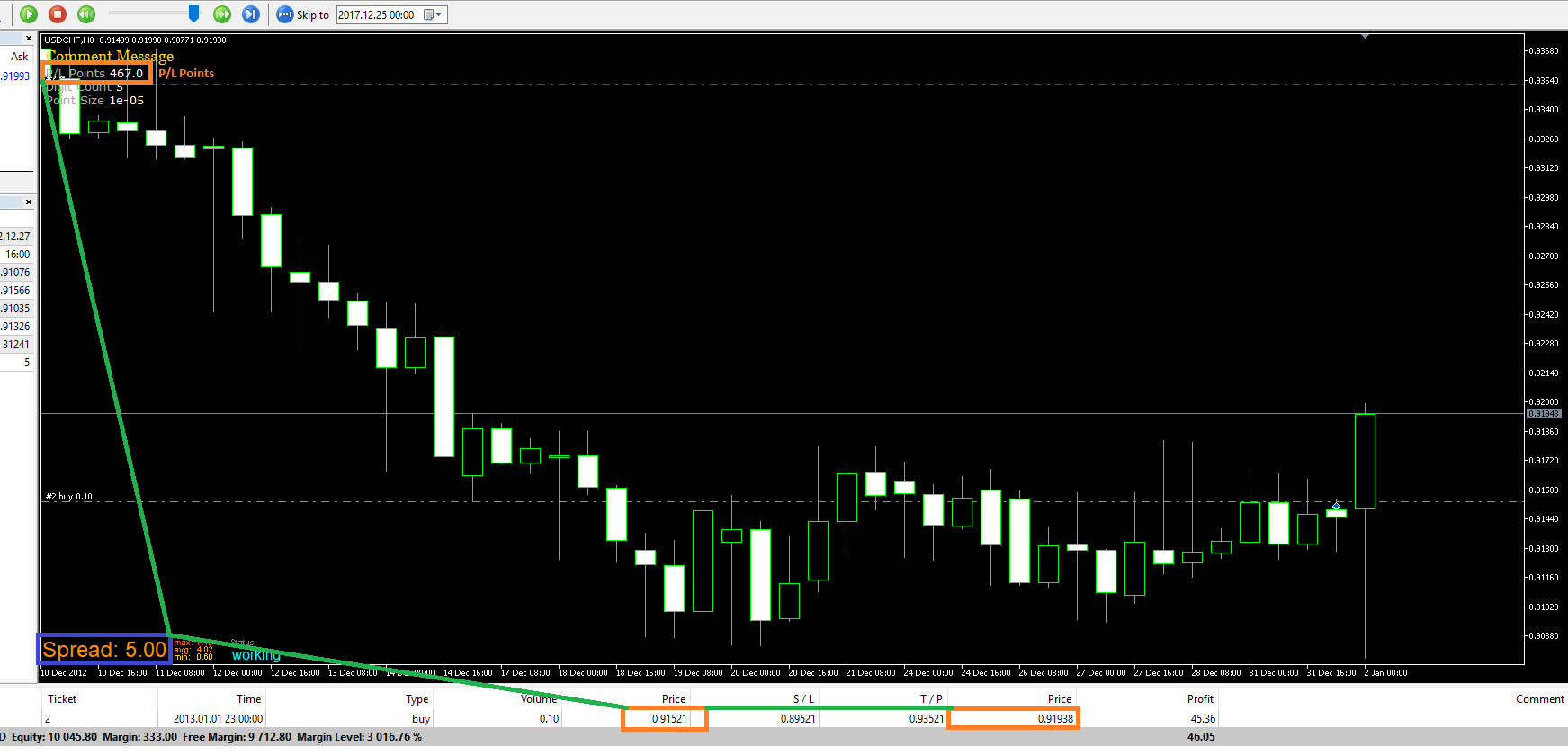Click the order time 2013.01.01 23:00:00

(x=218, y=719)
